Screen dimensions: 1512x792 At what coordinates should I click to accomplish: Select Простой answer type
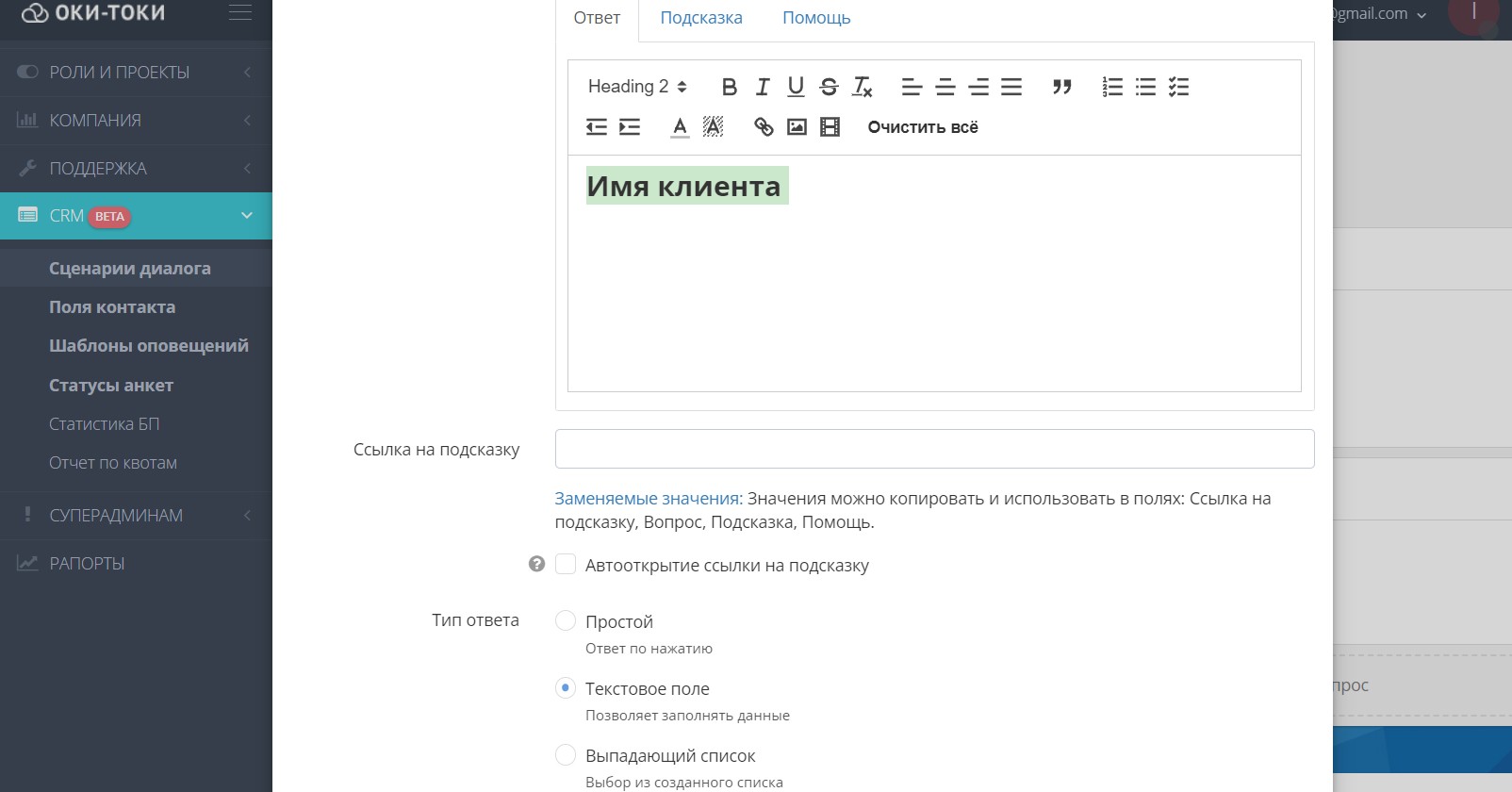[566, 621]
